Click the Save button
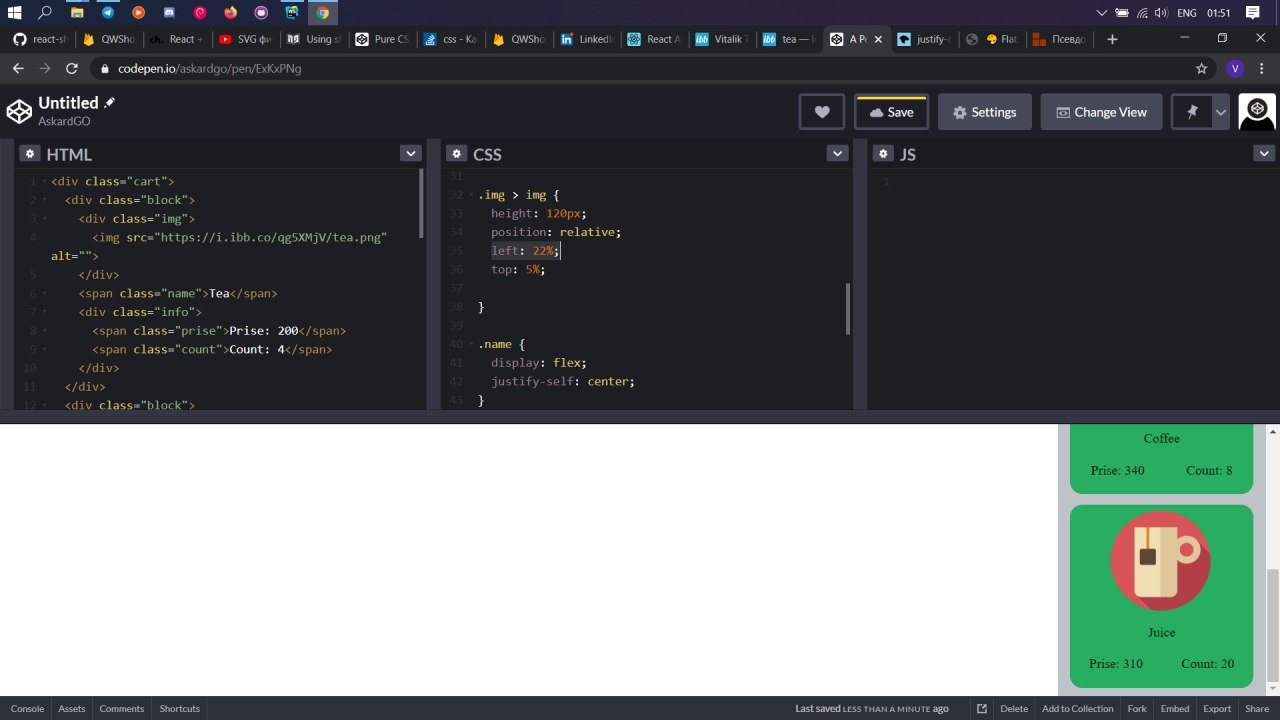1280x720 pixels. pyautogui.click(x=891, y=112)
